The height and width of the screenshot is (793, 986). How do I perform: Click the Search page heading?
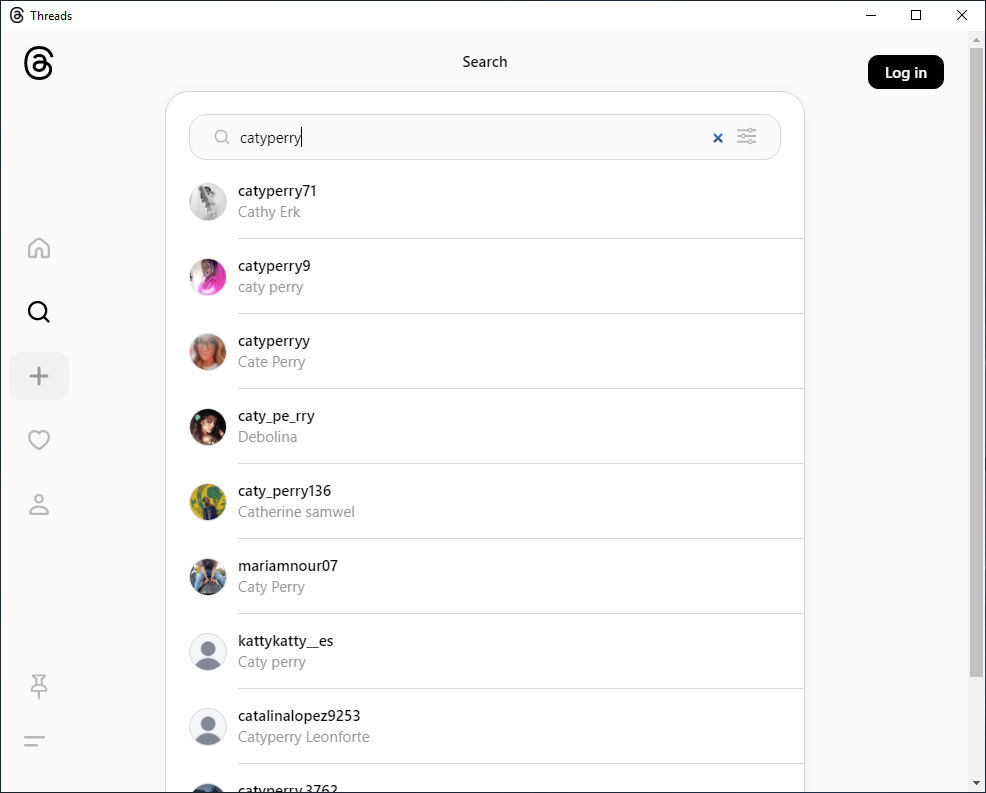click(x=485, y=62)
